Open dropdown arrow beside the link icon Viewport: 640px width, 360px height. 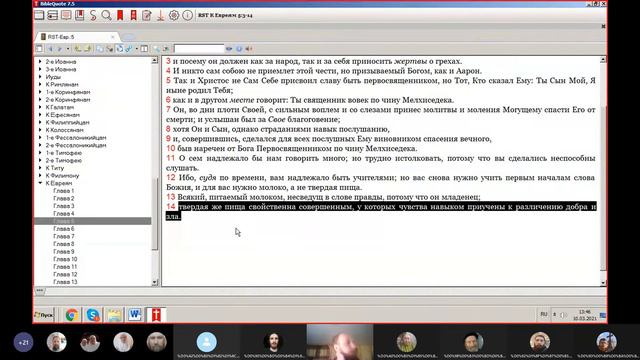[136, 49]
